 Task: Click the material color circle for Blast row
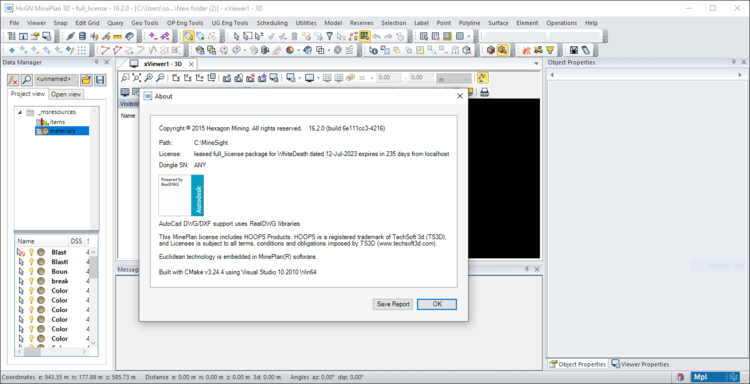(42, 252)
